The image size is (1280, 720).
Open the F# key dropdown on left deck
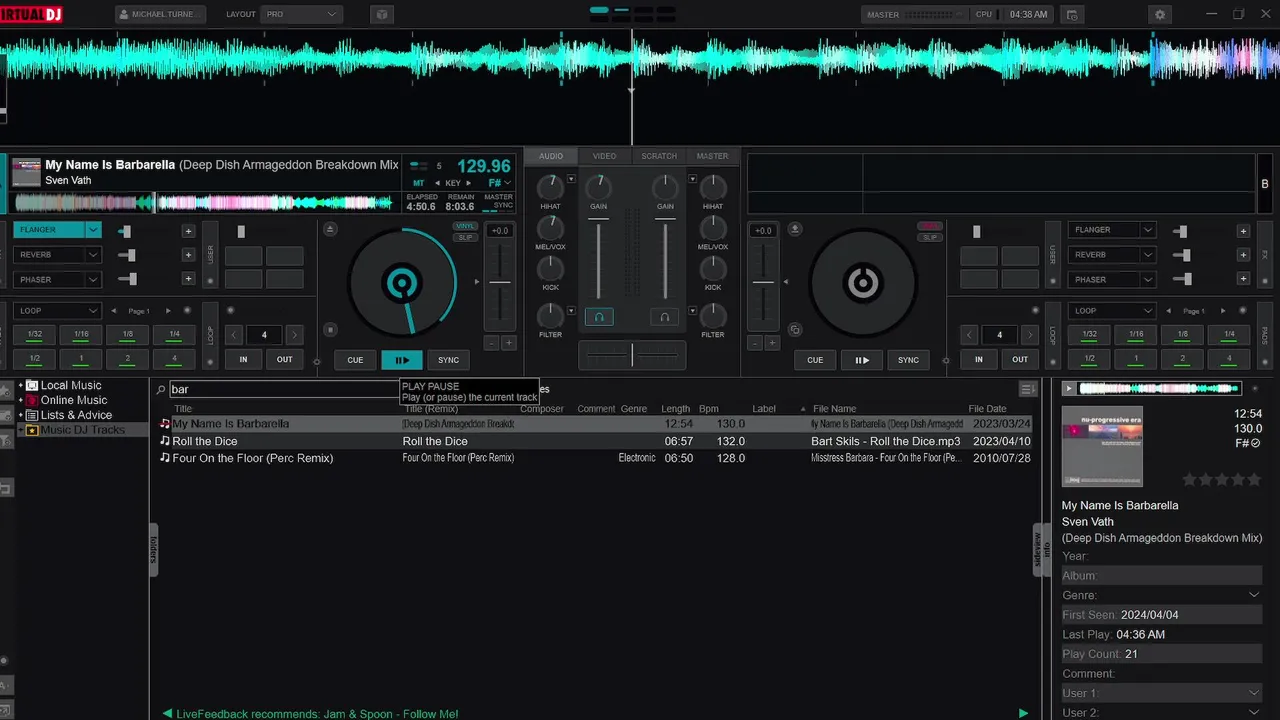[x=500, y=183]
